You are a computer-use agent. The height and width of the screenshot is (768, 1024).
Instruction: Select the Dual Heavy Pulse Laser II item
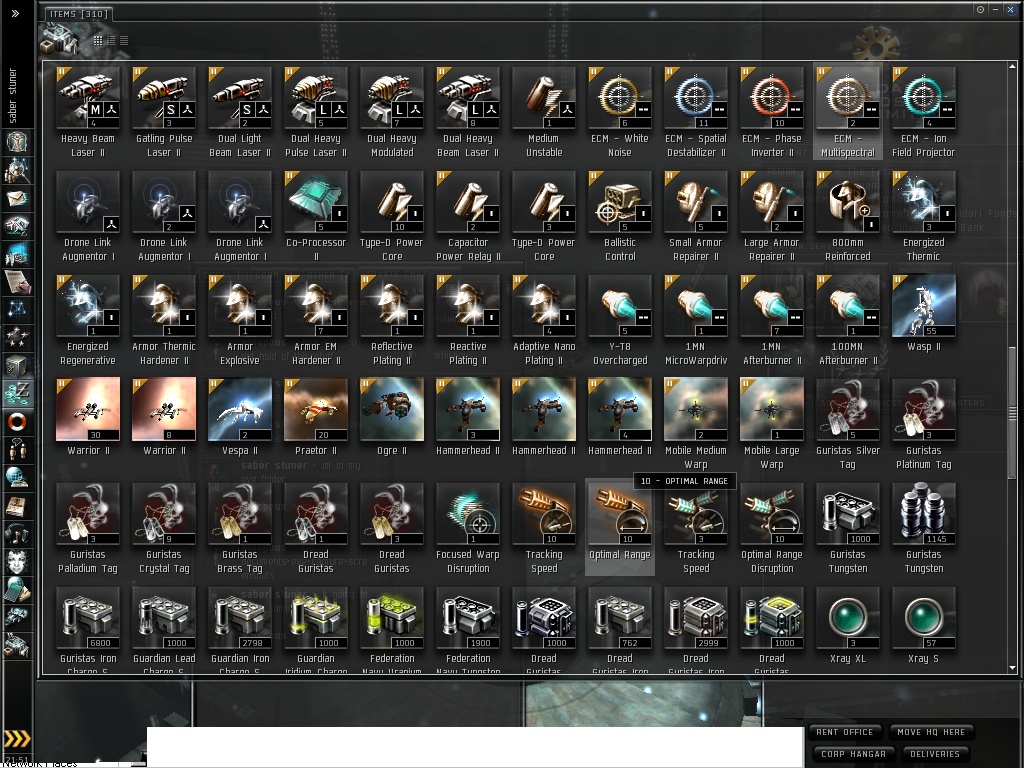coord(315,112)
